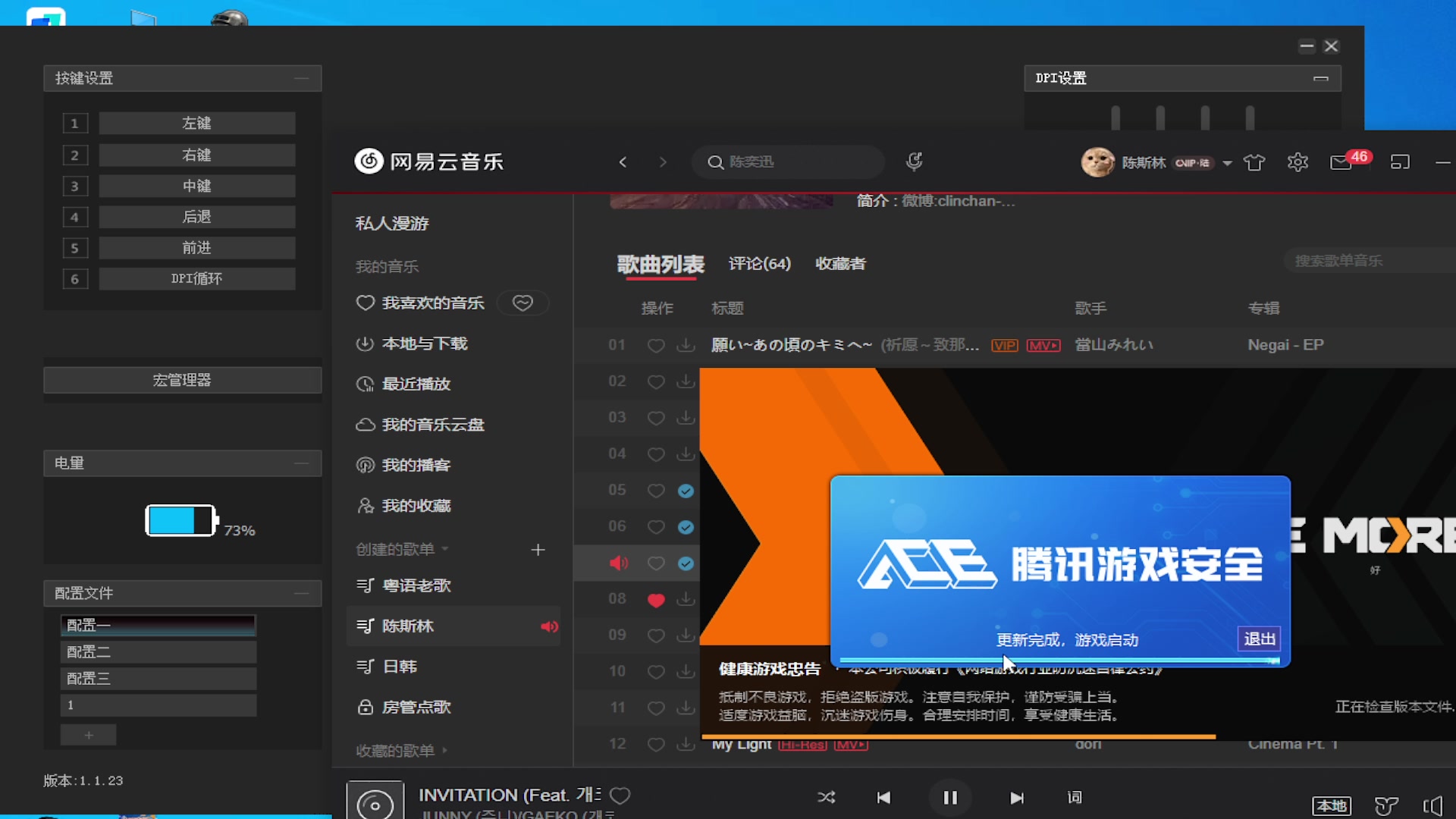Screen dimensions: 1456x819
Task: Click 退出 on Tencent game security popup
Action: [x=1260, y=639]
